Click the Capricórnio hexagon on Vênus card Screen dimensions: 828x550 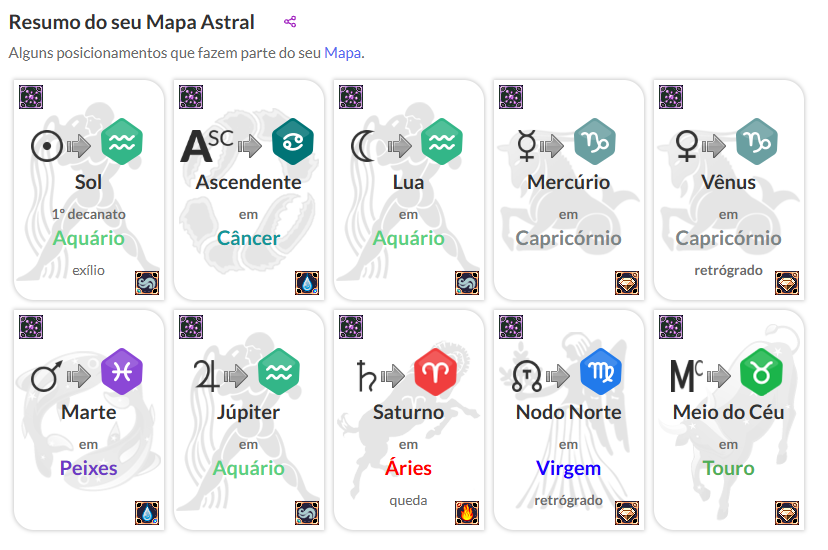point(756,142)
